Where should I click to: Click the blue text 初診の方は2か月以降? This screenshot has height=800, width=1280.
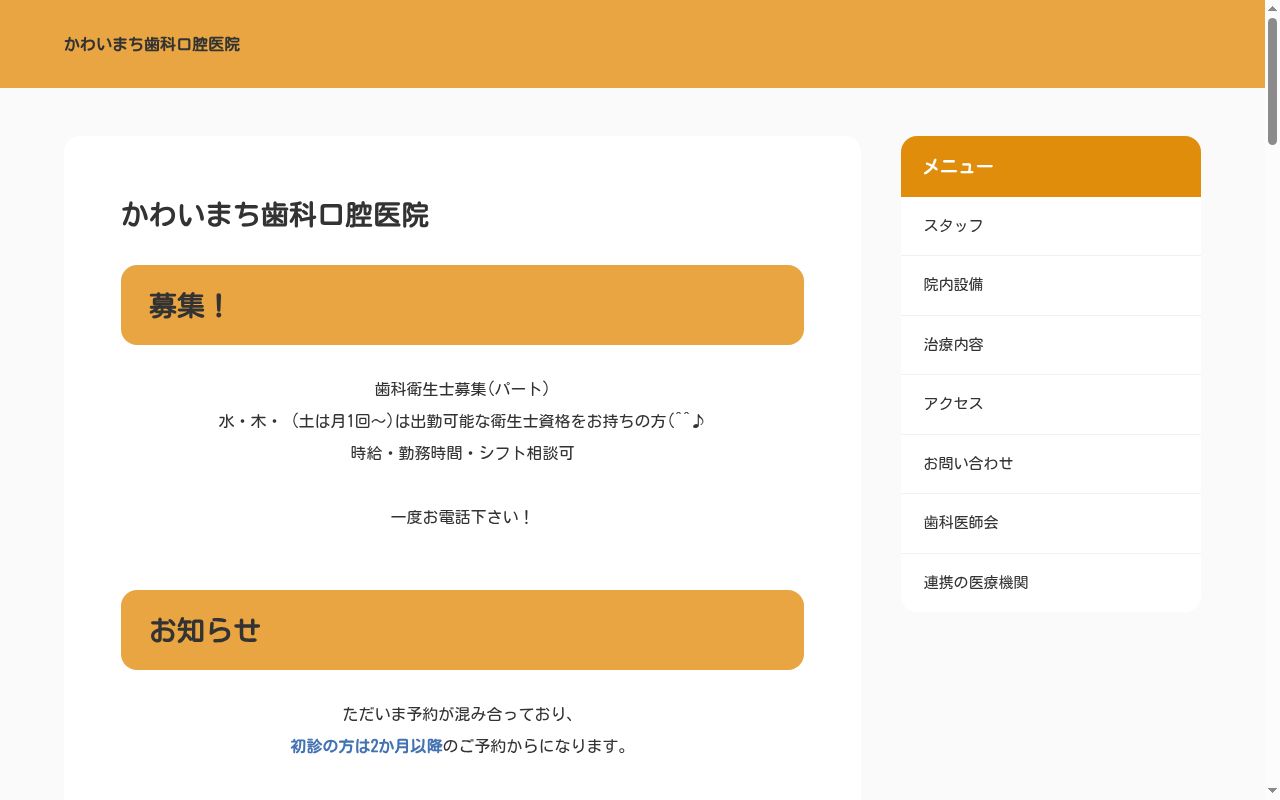366,746
